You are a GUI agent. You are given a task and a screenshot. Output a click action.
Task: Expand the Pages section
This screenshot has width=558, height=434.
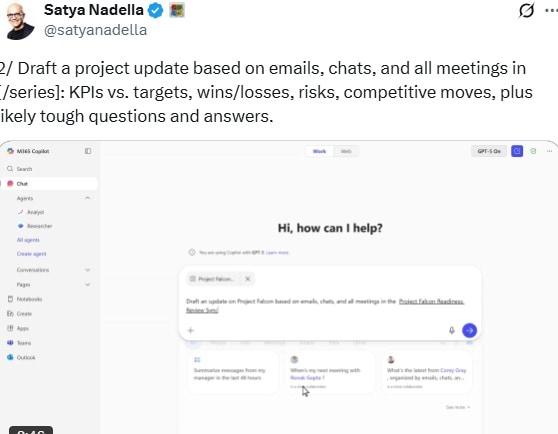88,284
